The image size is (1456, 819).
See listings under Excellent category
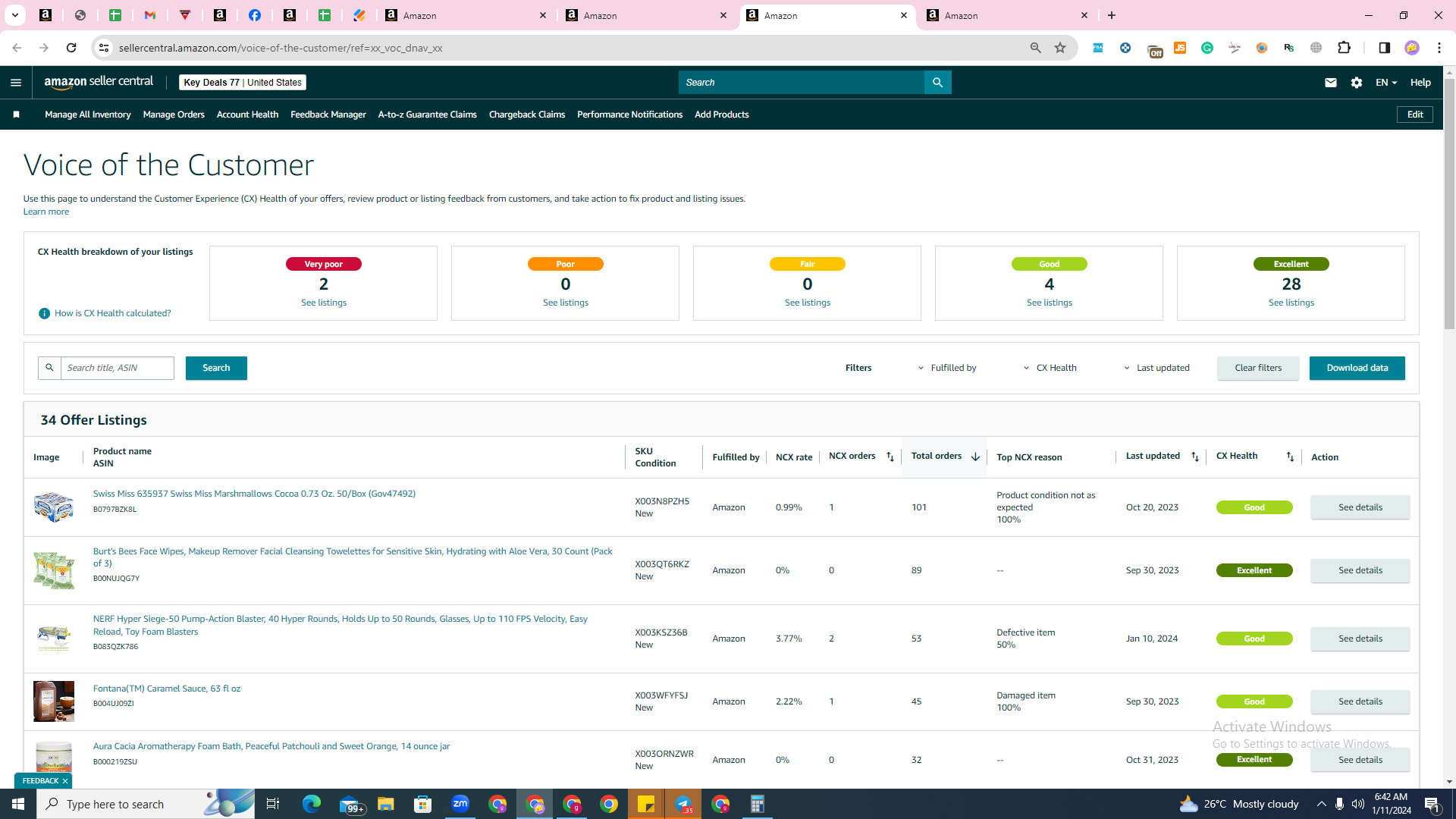click(1291, 303)
